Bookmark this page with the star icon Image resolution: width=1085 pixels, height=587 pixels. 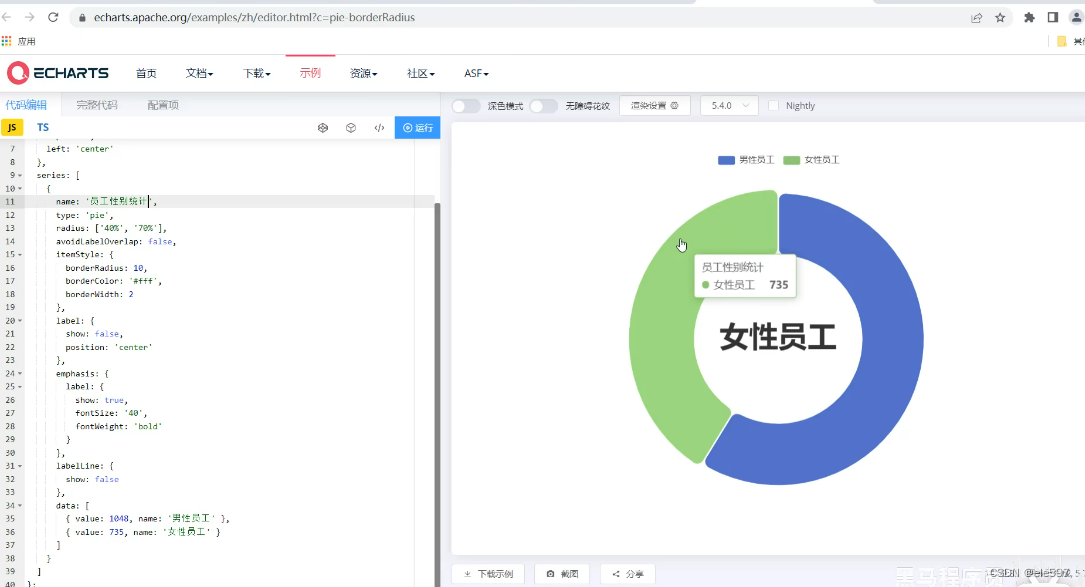click(x=1000, y=18)
